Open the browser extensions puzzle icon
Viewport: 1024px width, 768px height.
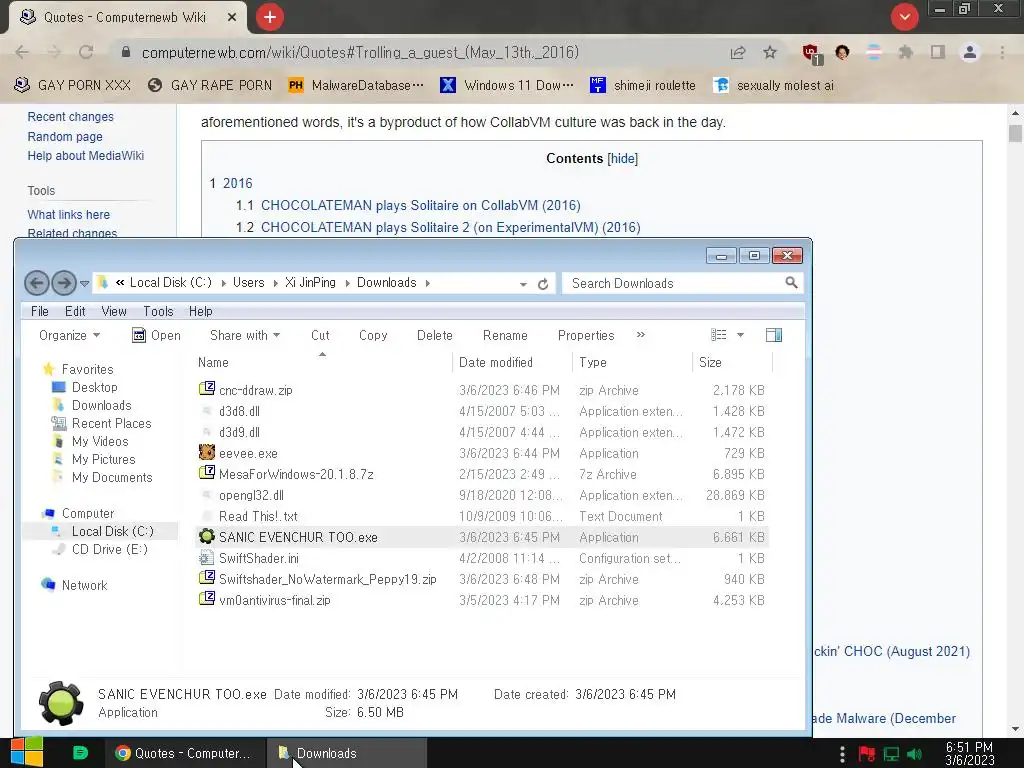(905, 52)
